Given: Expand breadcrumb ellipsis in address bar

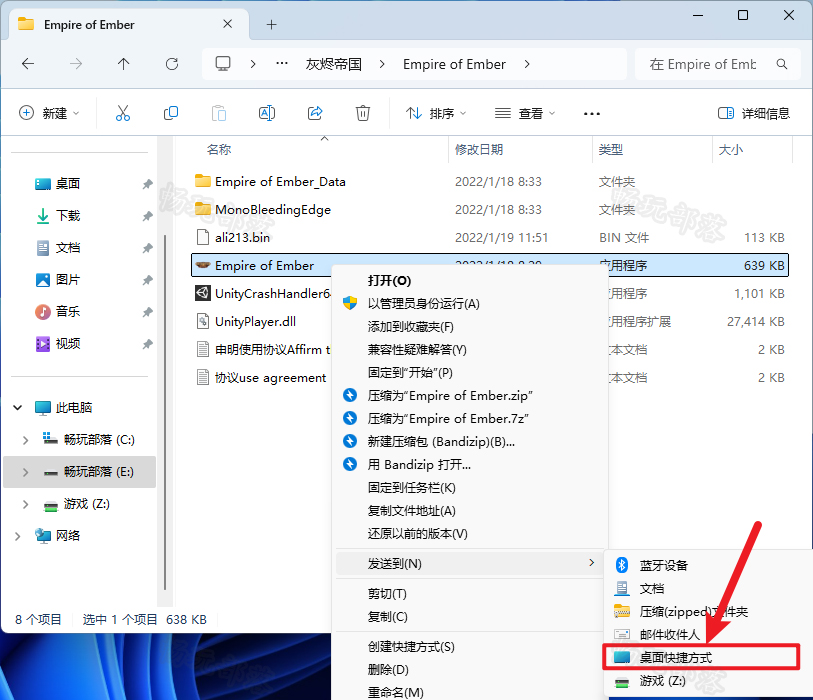Looking at the screenshot, I should click(282, 64).
